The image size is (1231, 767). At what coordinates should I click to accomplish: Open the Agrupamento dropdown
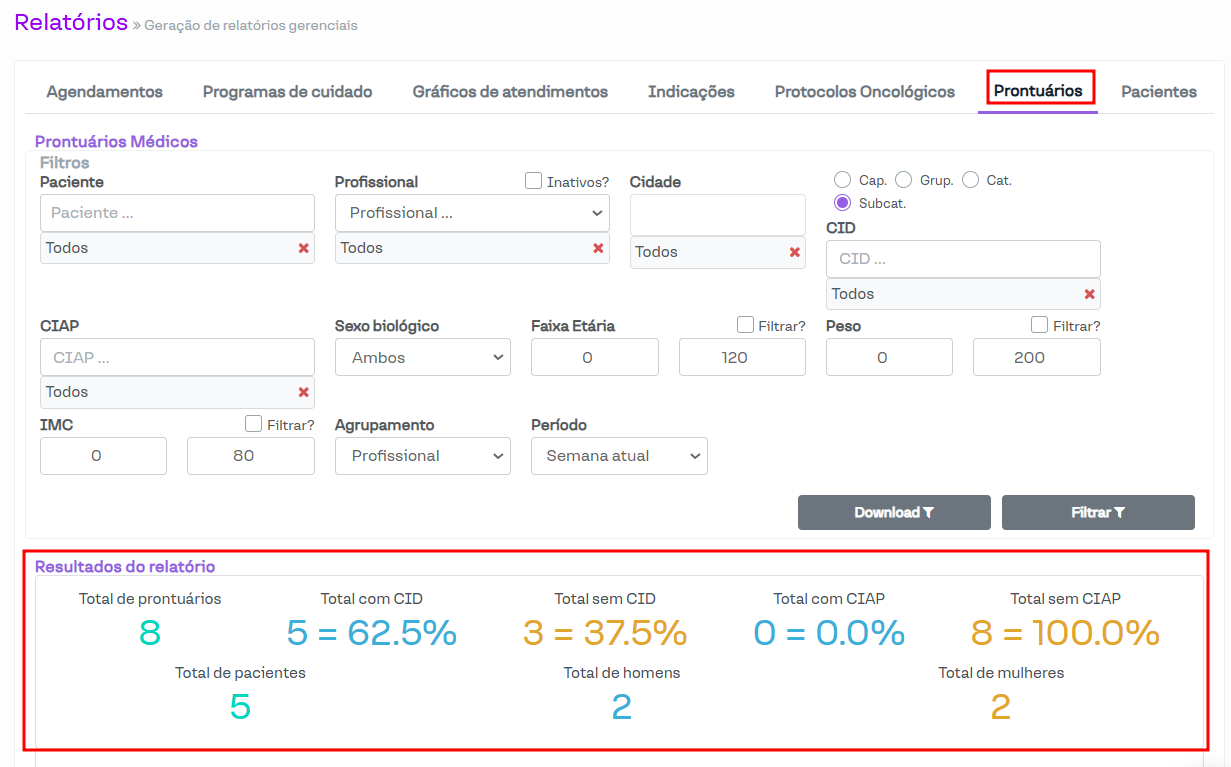422,456
